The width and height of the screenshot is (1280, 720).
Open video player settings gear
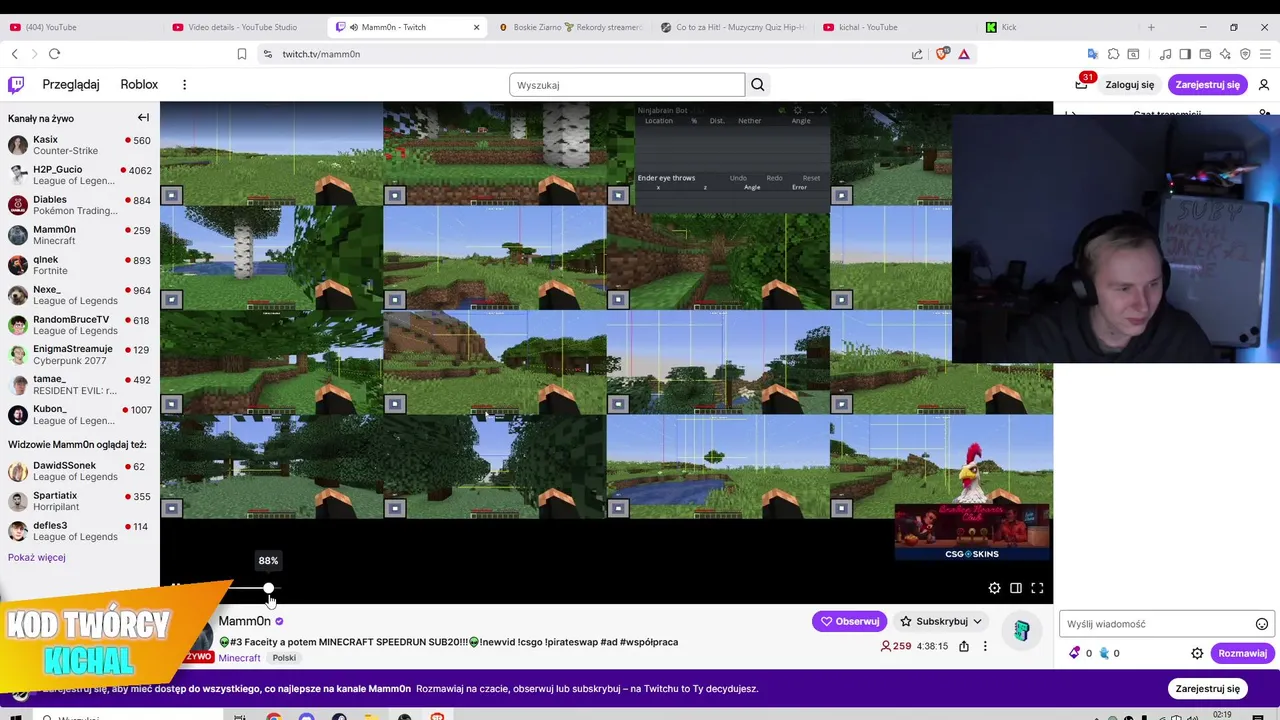click(x=994, y=588)
